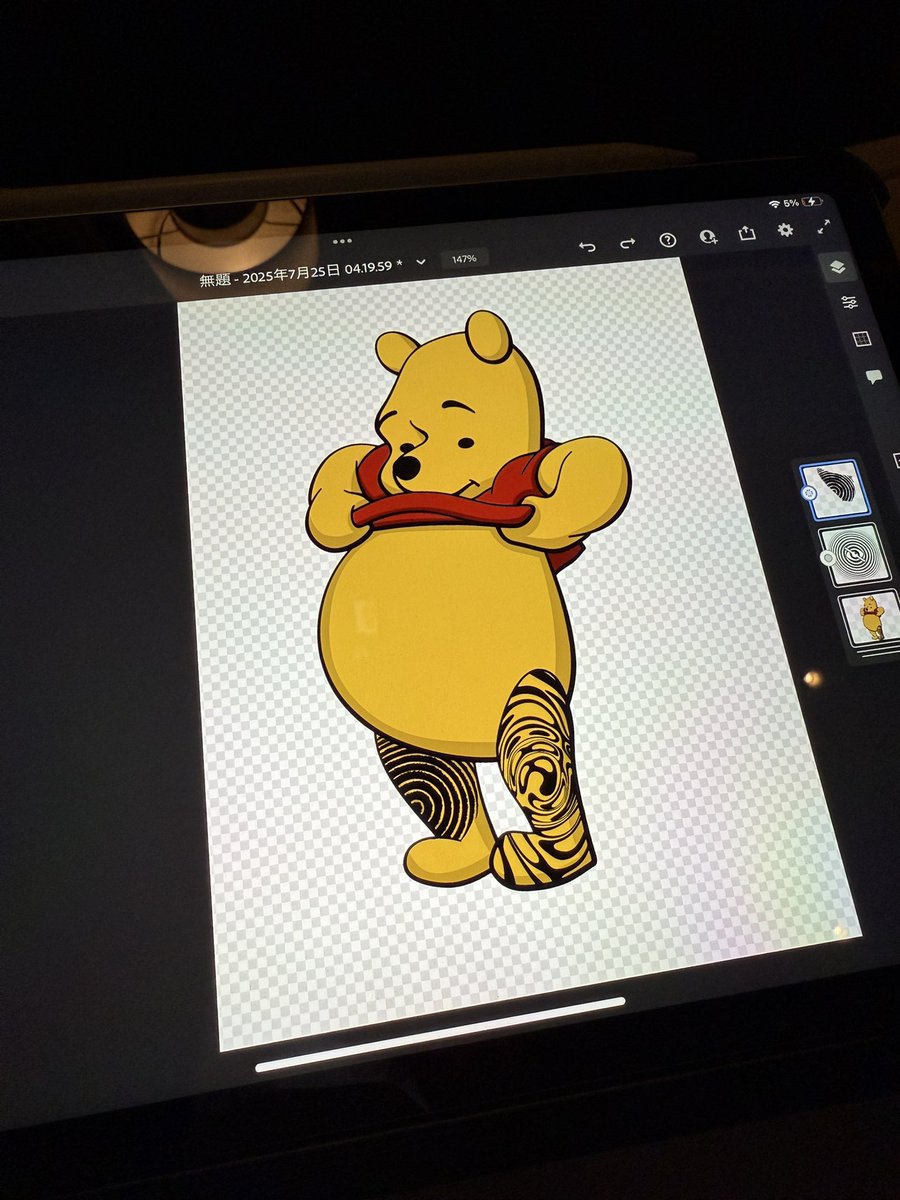
Task: Tap the home indicator bar
Action: [x=440, y=1033]
